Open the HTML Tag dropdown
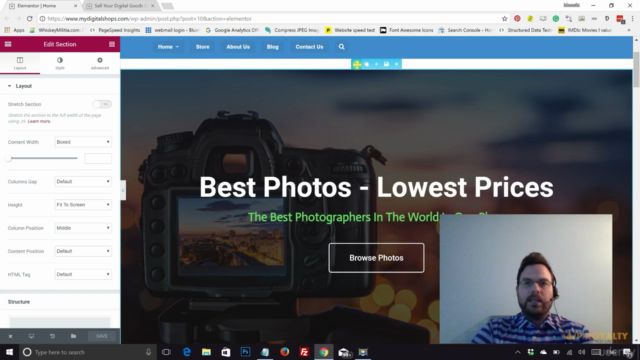This screenshot has height=360, width=640. (x=83, y=274)
